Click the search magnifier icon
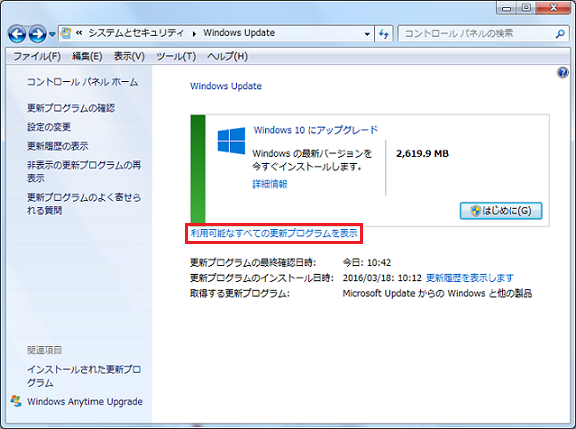Viewport: 576px width, 429px height. pos(560,34)
